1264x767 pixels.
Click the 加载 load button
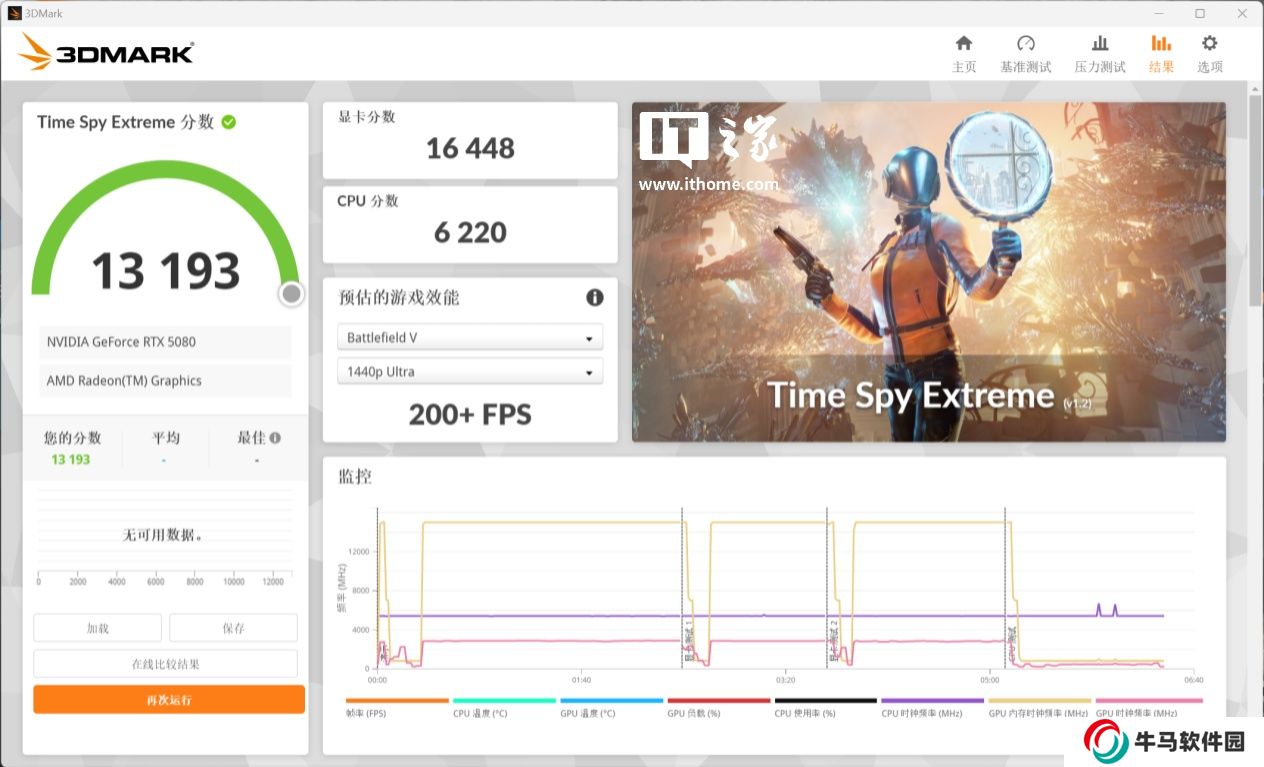pyautogui.click(x=97, y=628)
